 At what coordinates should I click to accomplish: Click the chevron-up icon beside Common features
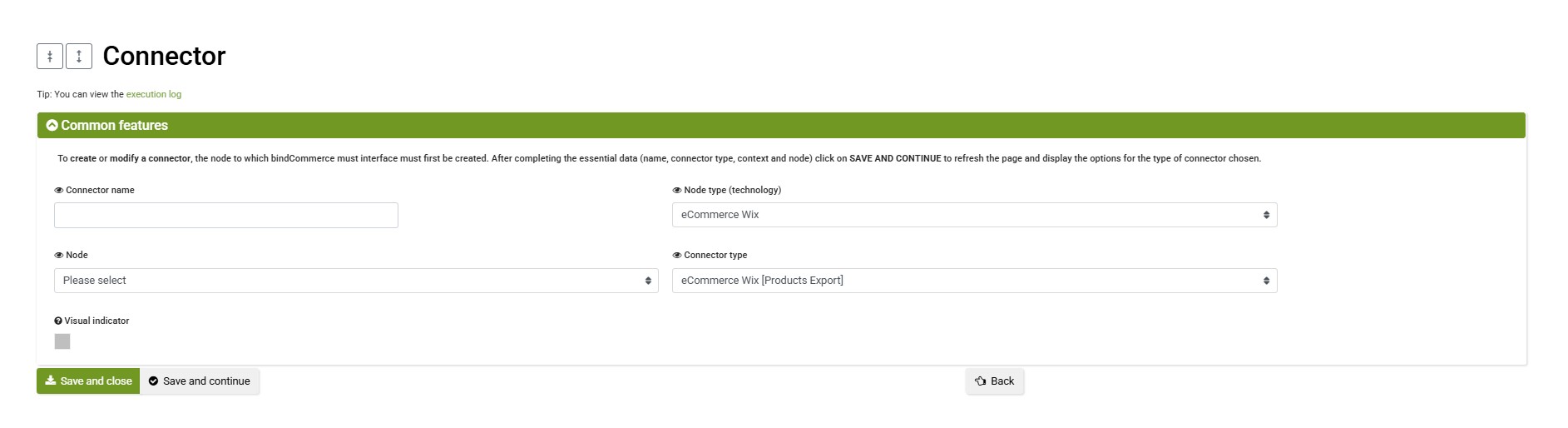52,125
